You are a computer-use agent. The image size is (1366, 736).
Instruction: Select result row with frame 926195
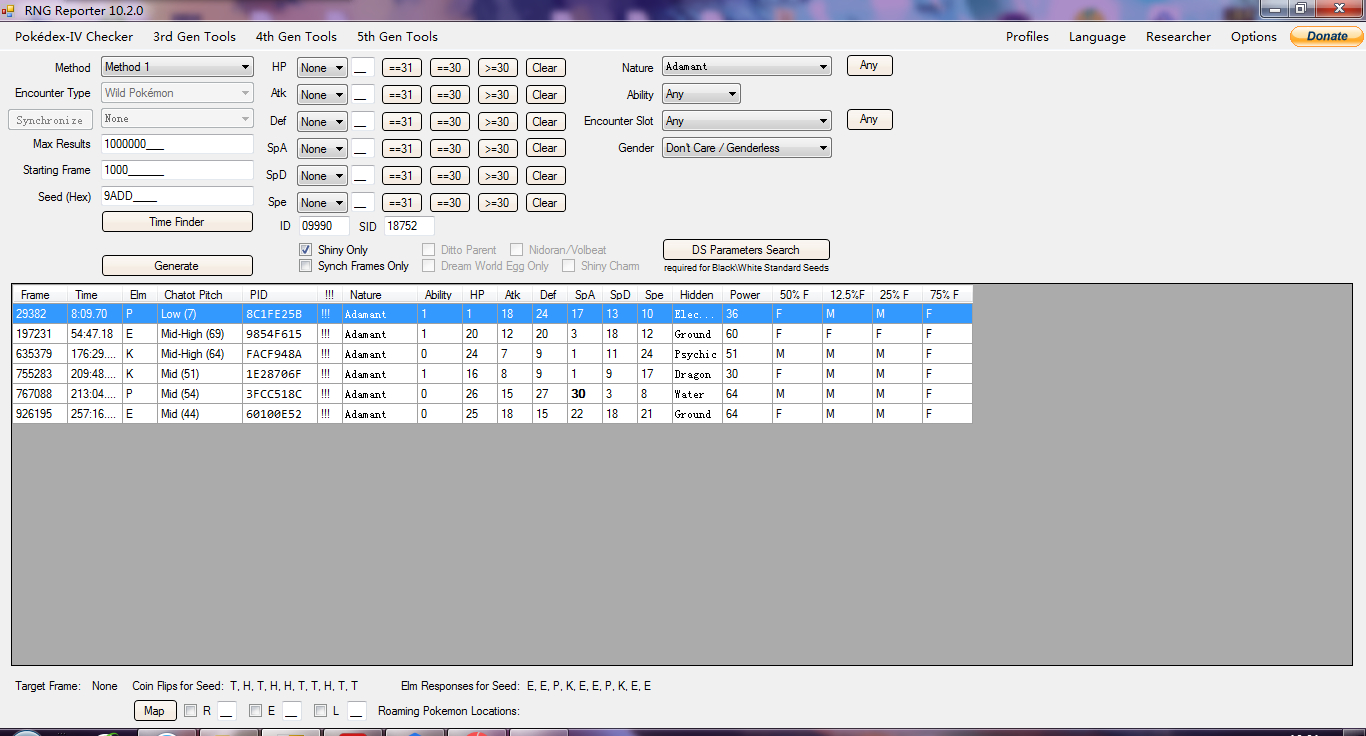(x=492, y=414)
